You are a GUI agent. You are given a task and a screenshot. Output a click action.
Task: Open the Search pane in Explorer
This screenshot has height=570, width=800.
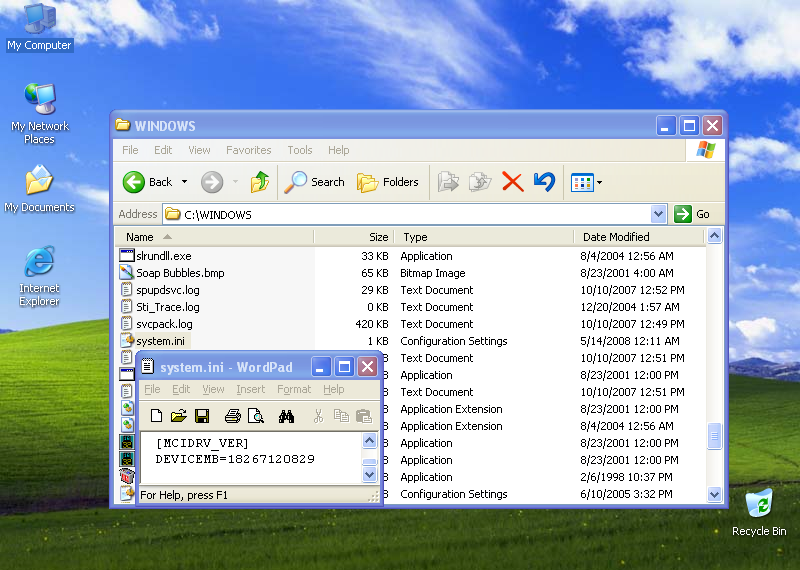point(314,182)
